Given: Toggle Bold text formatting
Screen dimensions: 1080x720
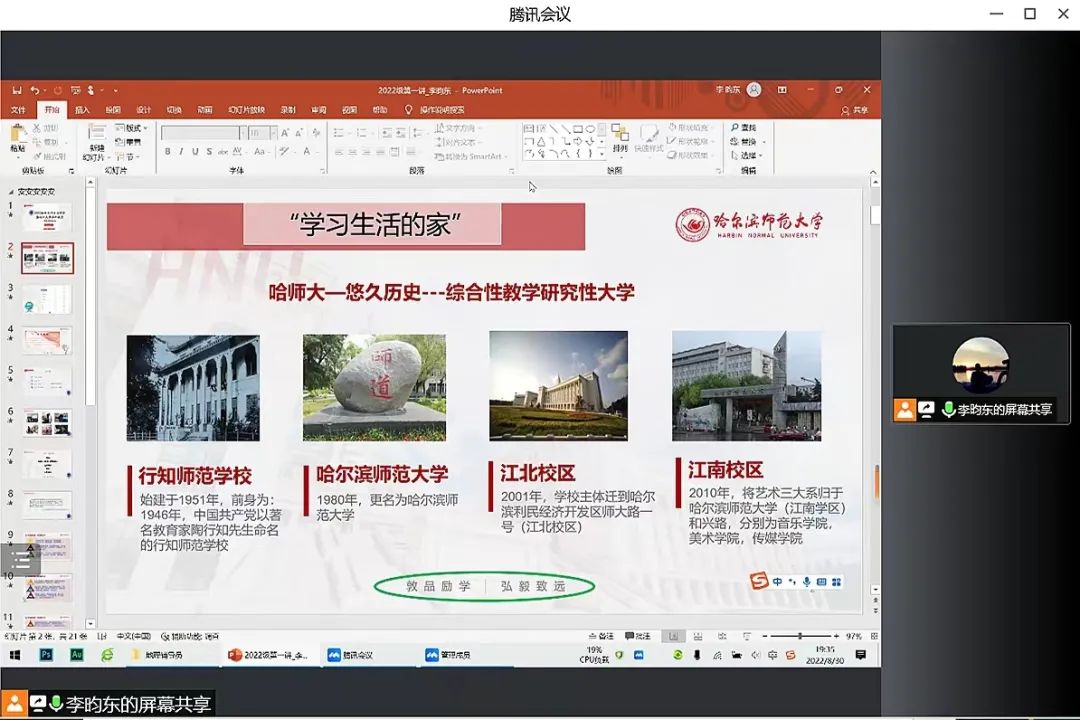Looking at the screenshot, I should tap(167, 152).
